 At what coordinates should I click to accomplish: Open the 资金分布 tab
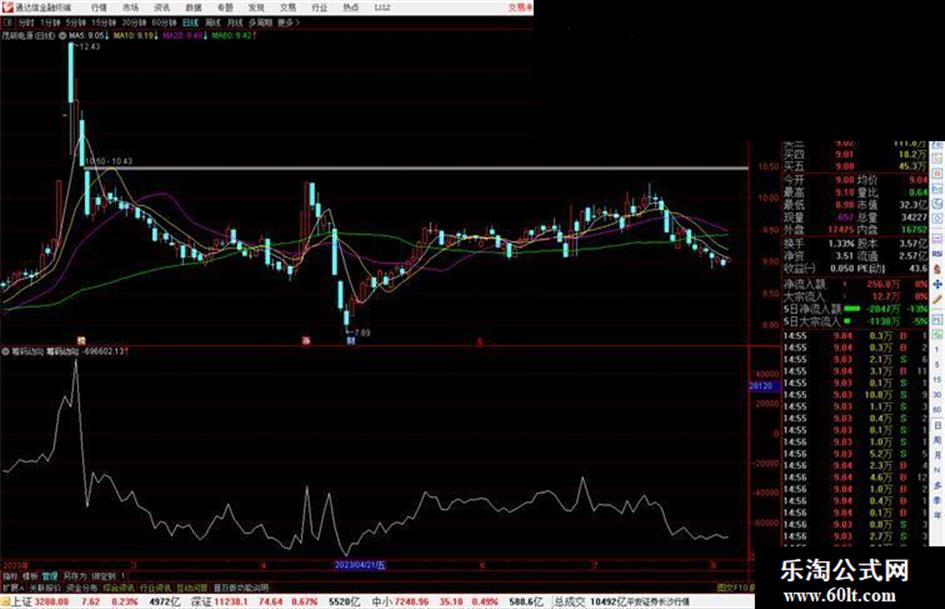click(x=82, y=587)
